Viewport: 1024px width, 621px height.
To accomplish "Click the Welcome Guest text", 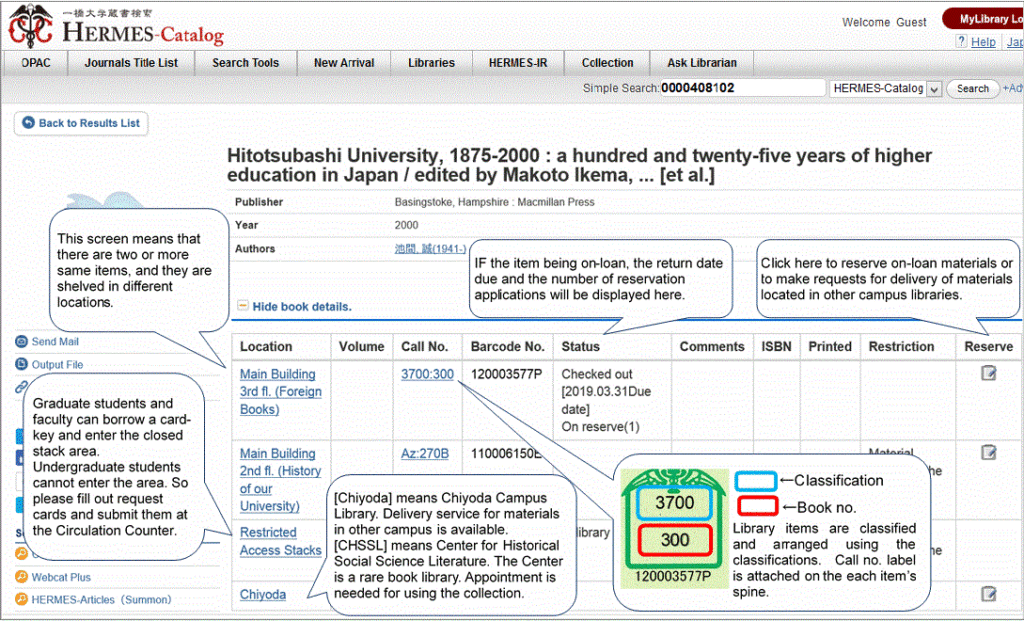I will 884,22.
